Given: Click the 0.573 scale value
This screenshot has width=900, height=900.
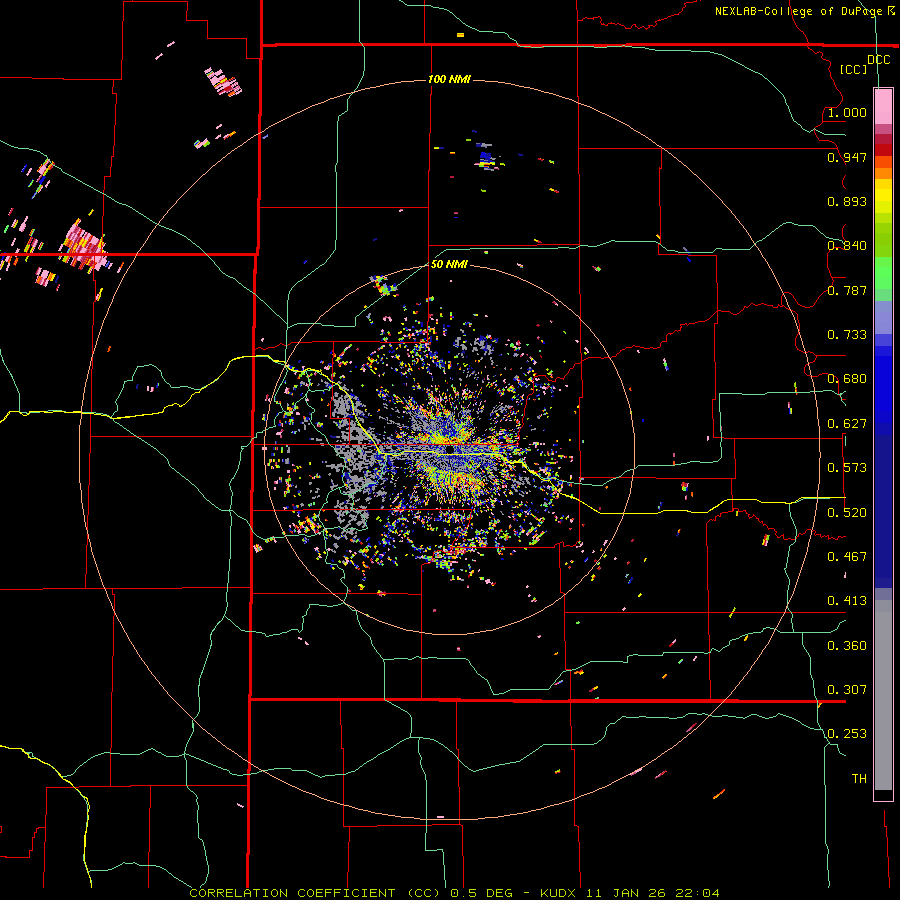Looking at the screenshot, I should pyautogui.click(x=847, y=468).
